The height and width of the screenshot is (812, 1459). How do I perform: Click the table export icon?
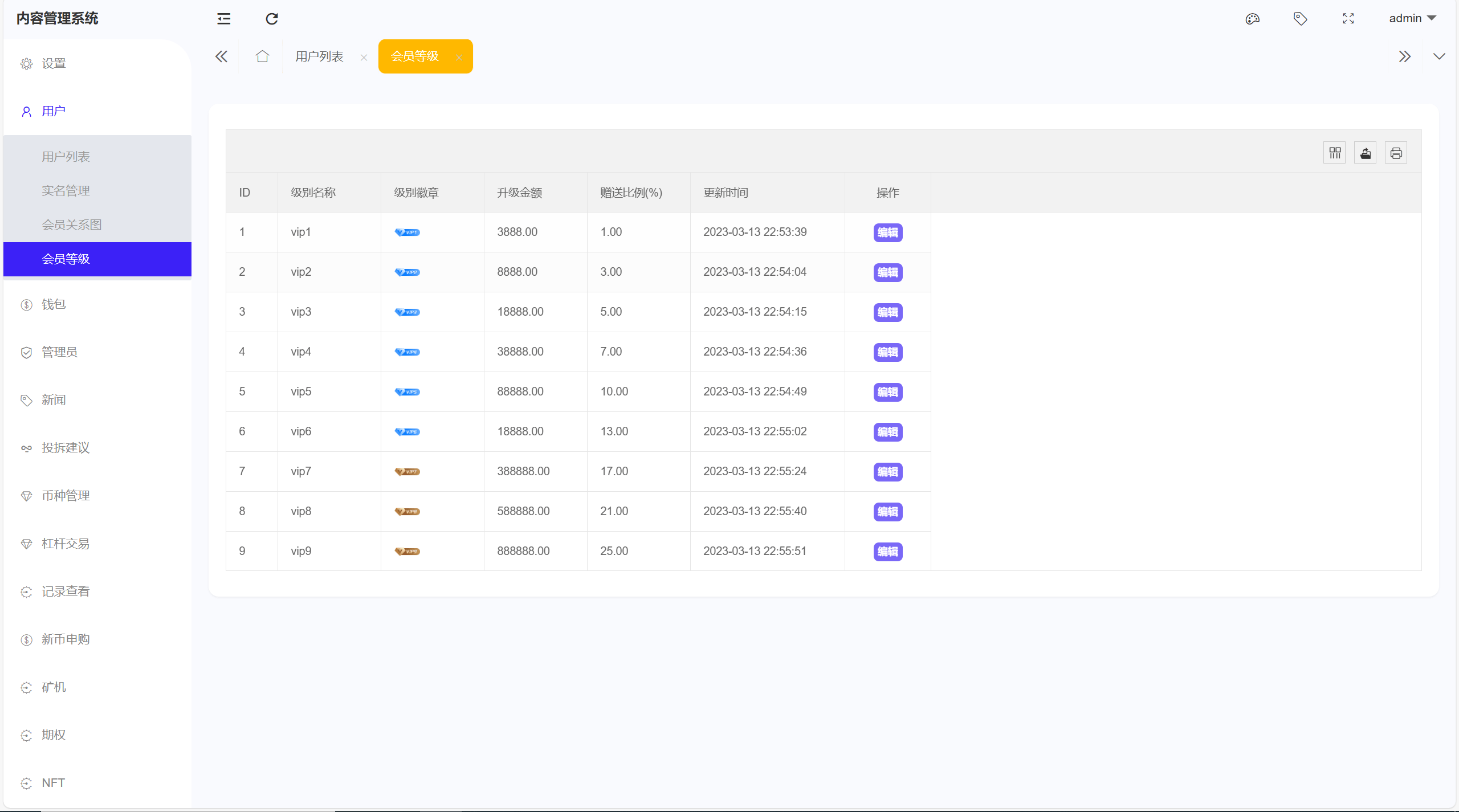pyautogui.click(x=1366, y=153)
